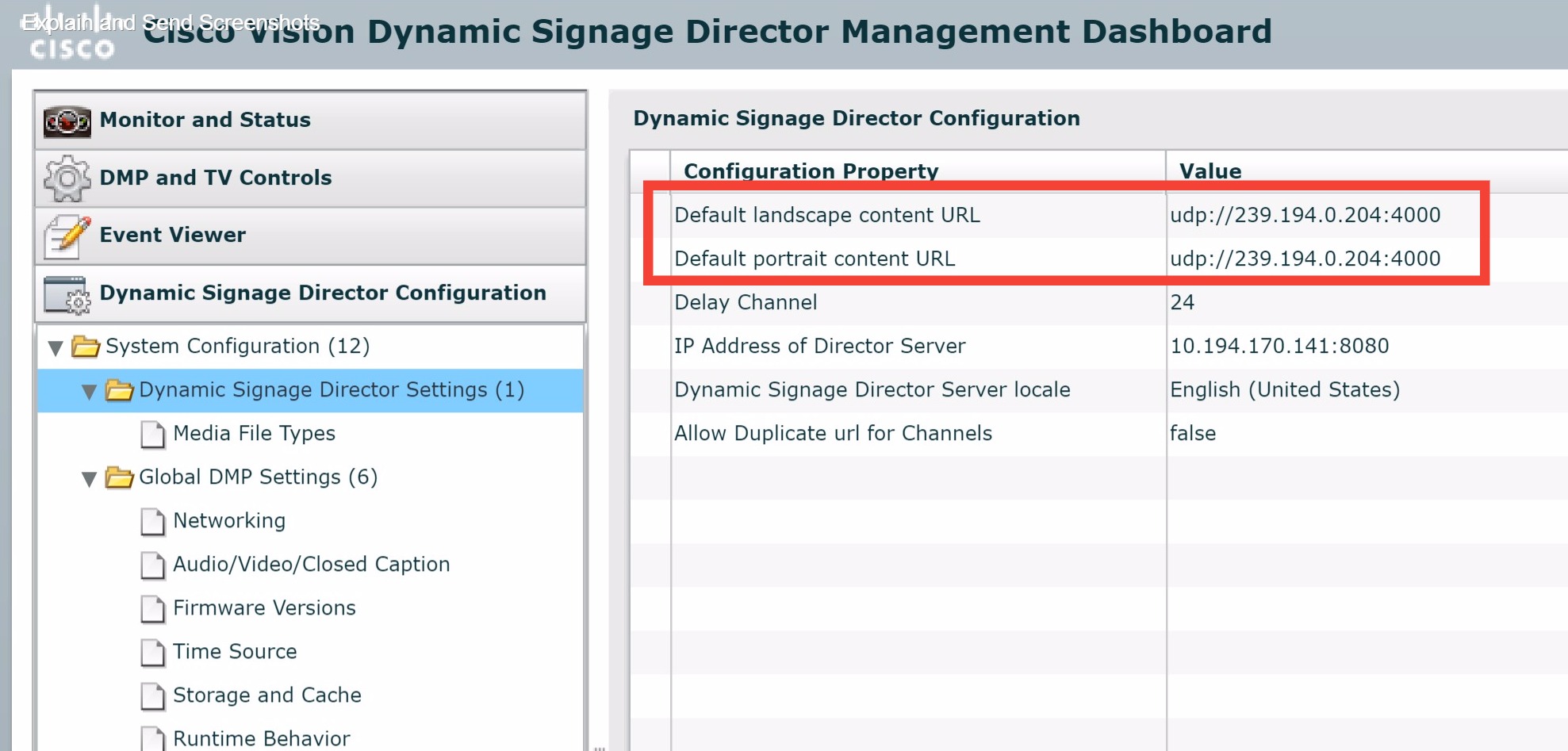Screen dimensions: 1568x751
Task: Open the Media File Types document icon
Action: 153,433
